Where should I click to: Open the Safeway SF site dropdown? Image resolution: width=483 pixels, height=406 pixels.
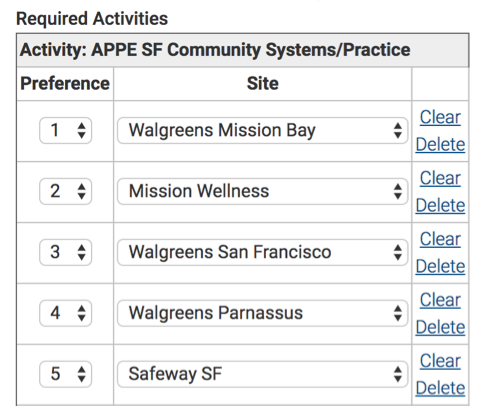tap(263, 374)
